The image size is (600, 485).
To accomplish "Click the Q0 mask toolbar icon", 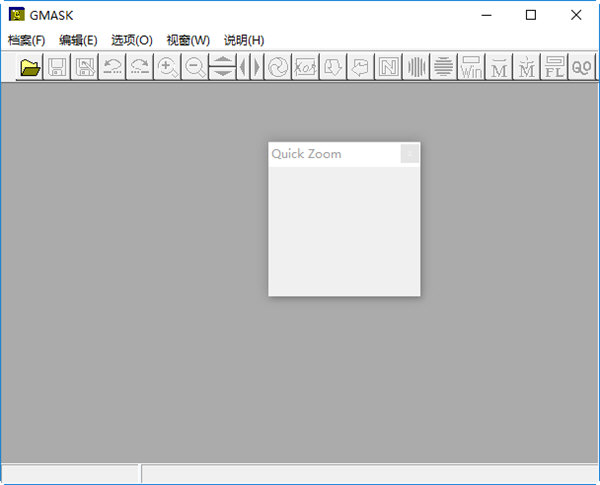I will tap(581, 68).
